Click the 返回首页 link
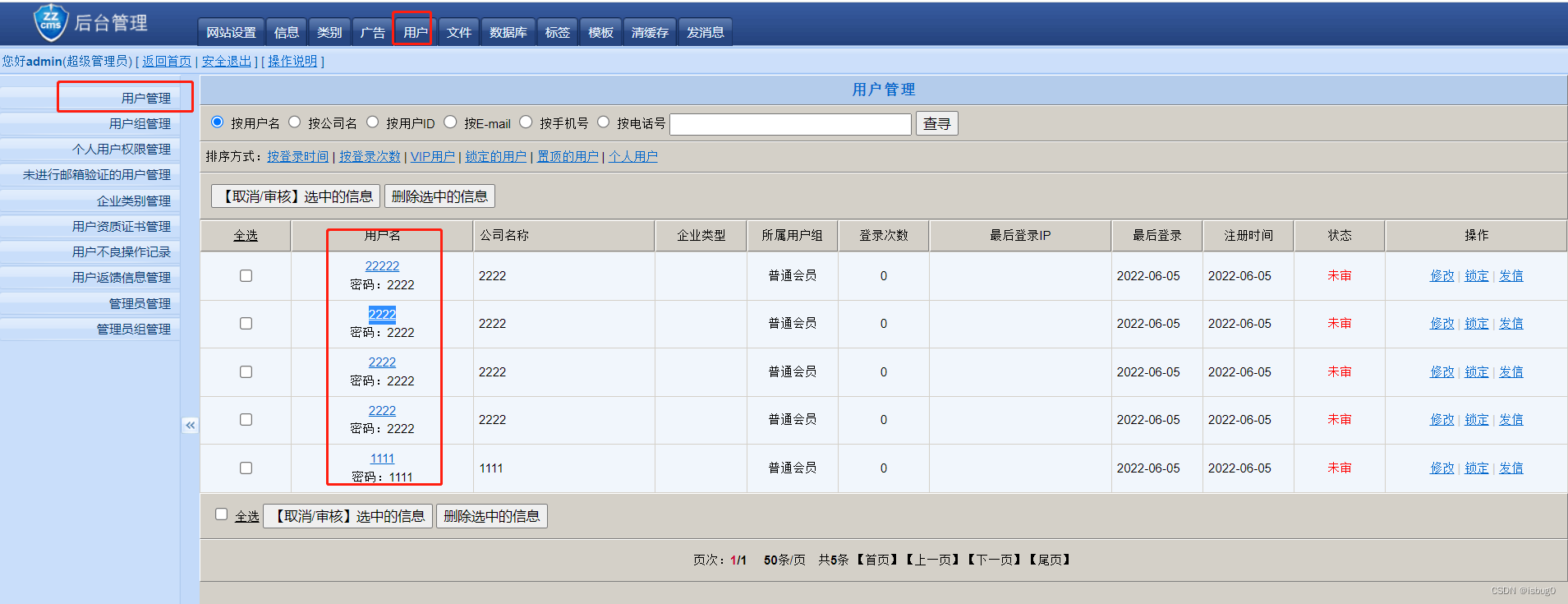Screen dimensions: 1568x604 [167, 62]
